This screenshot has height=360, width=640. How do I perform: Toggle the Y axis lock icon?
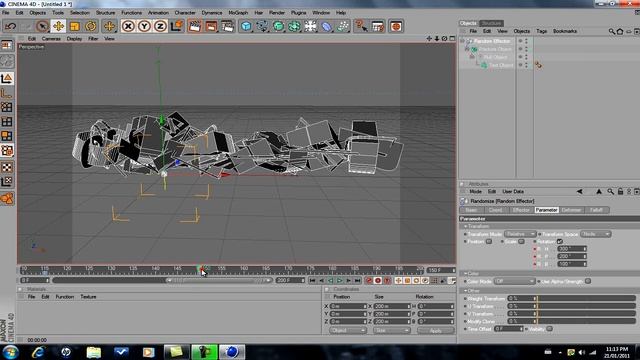pyautogui.click(x=144, y=27)
